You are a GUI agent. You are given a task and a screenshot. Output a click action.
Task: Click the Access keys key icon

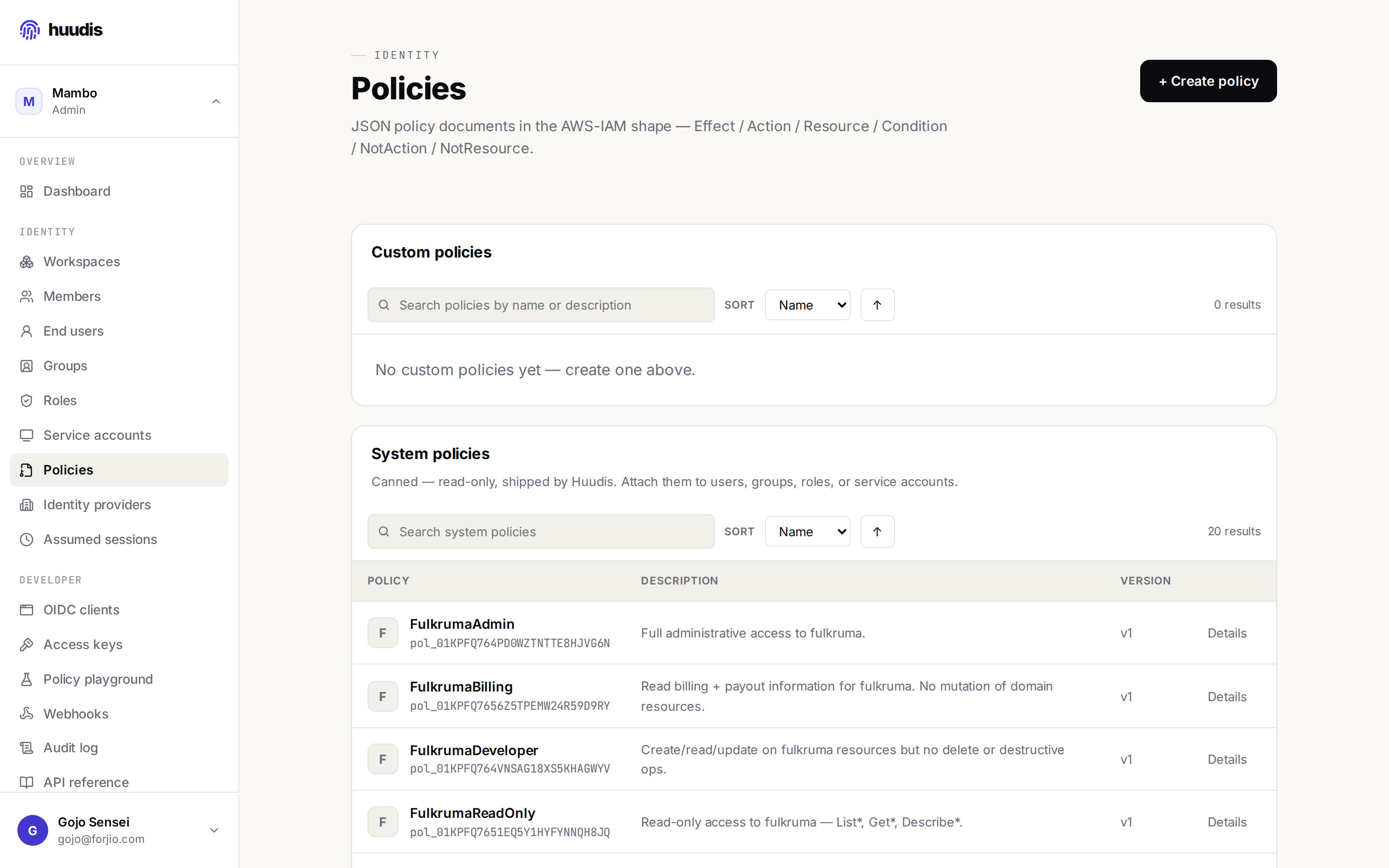click(27, 645)
